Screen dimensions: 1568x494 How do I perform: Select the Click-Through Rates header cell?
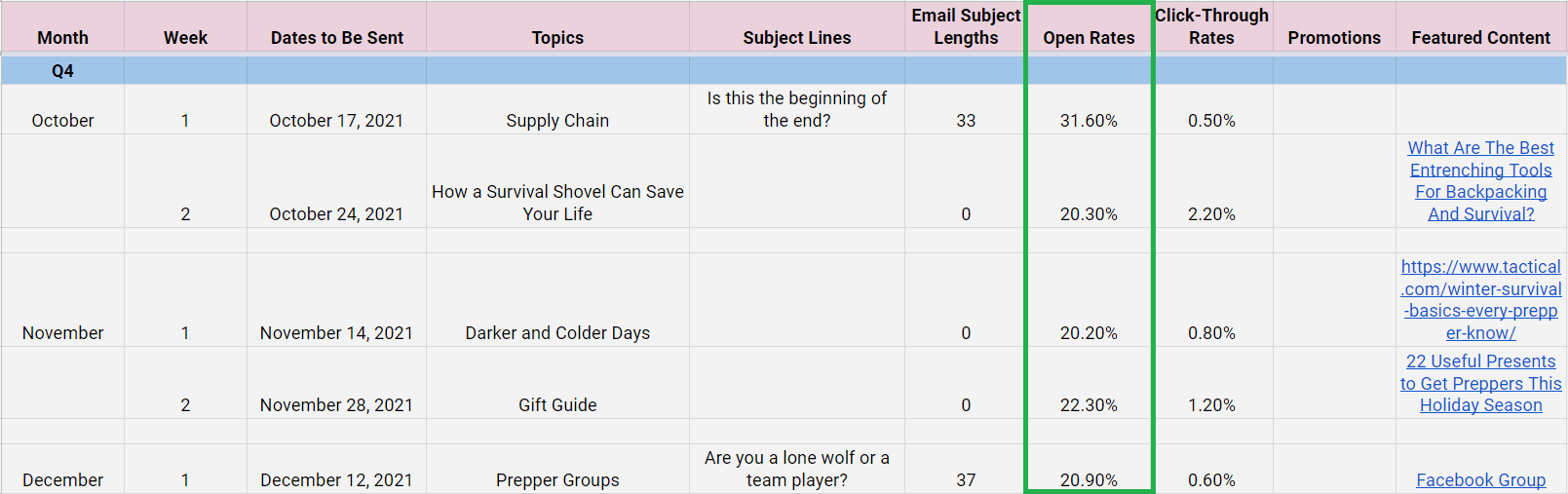coord(1211,26)
